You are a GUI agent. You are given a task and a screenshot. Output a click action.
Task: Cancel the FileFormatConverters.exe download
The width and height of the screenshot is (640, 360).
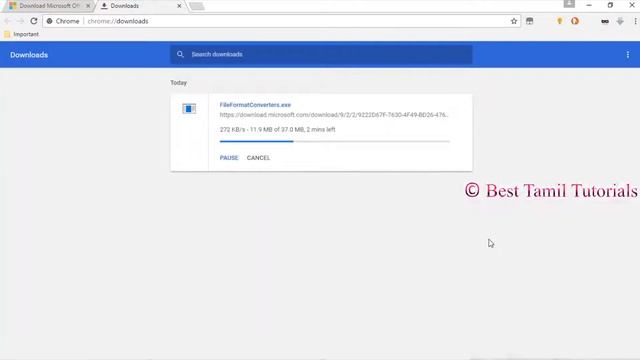tap(258, 158)
